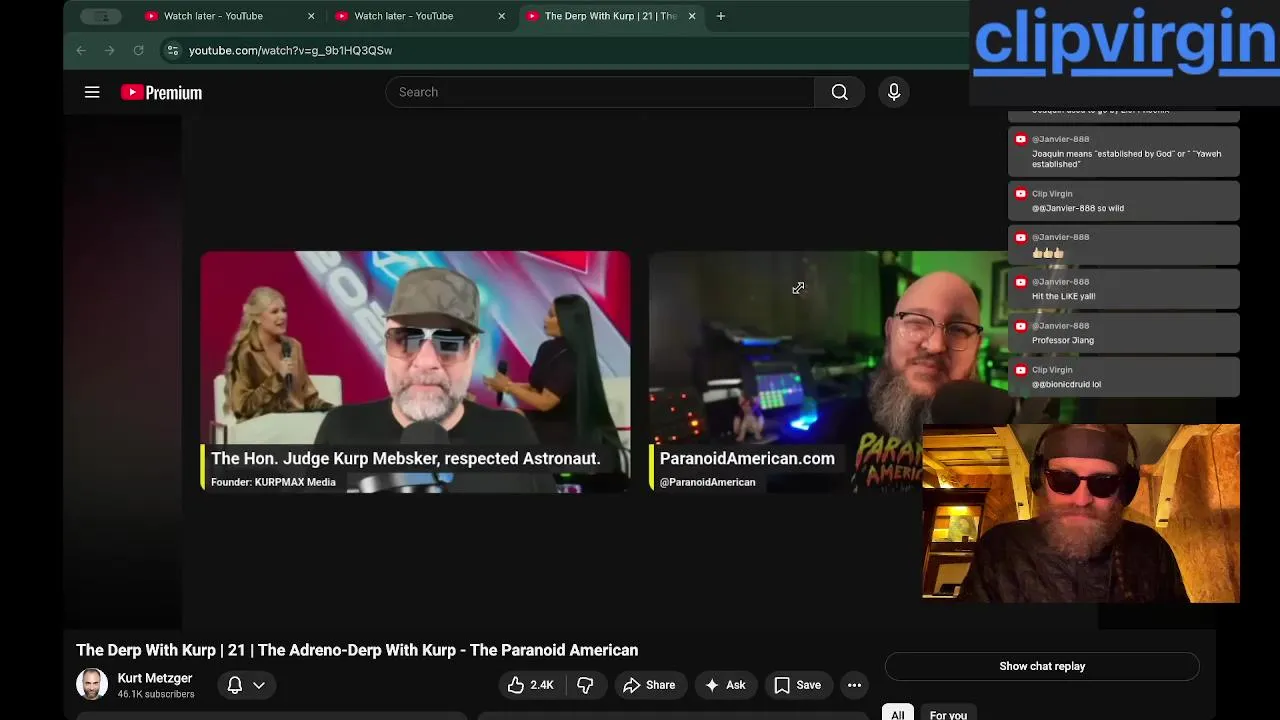Open site information icon in address bar
The width and height of the screenshot is (1280, 720).
pos(172,50)
